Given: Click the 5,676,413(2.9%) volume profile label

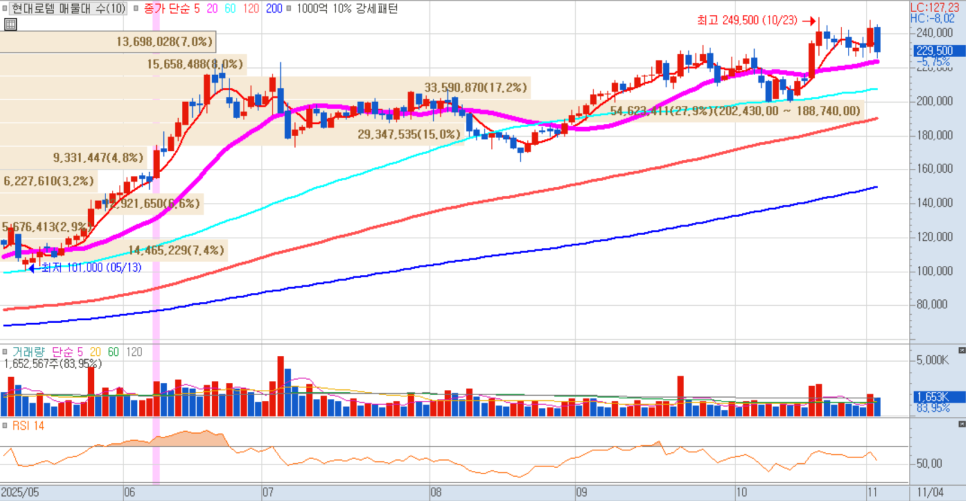Looking at the screenshot, I should 46,227.
